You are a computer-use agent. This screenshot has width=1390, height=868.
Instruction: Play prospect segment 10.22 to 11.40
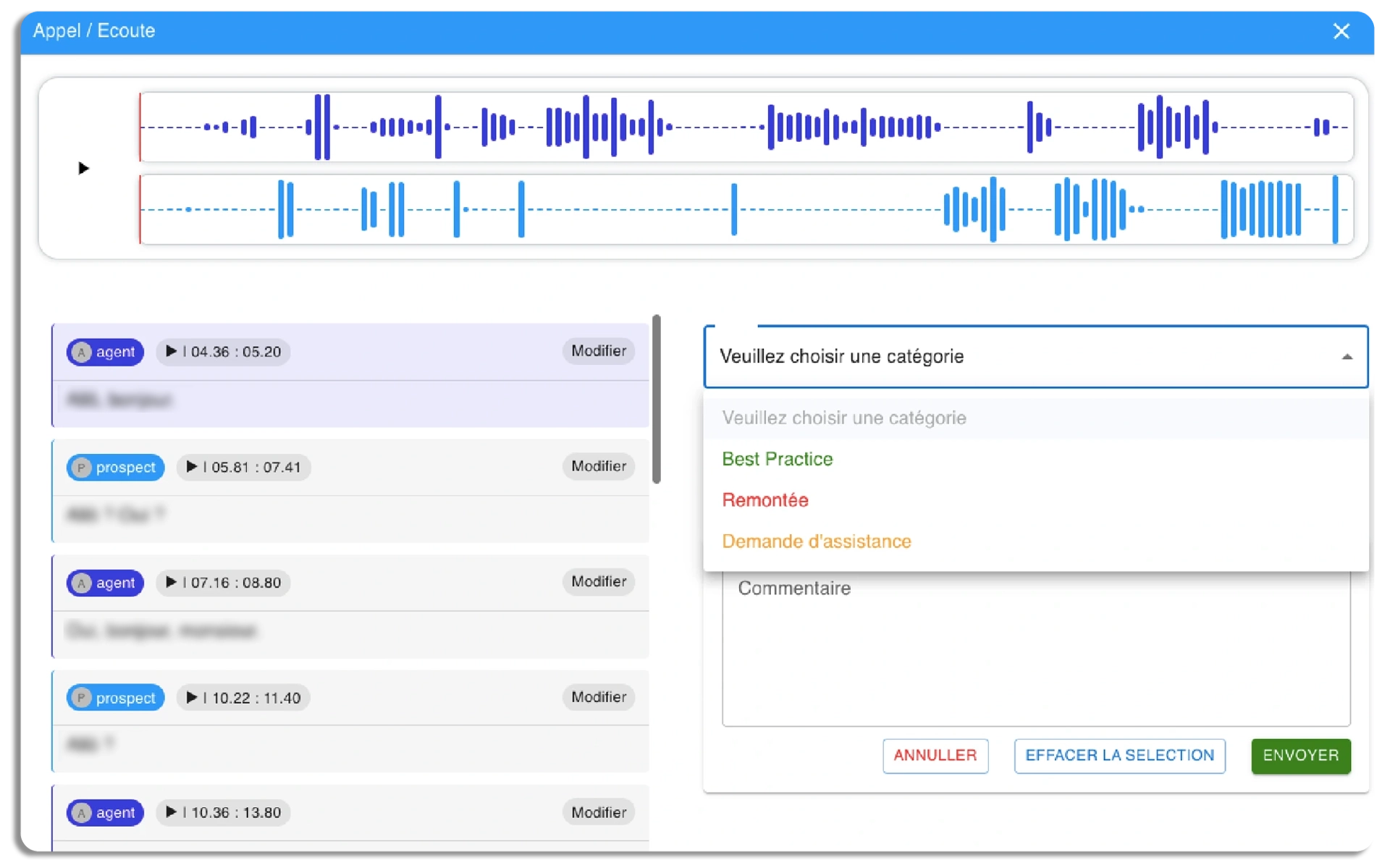tap(192, 698)
